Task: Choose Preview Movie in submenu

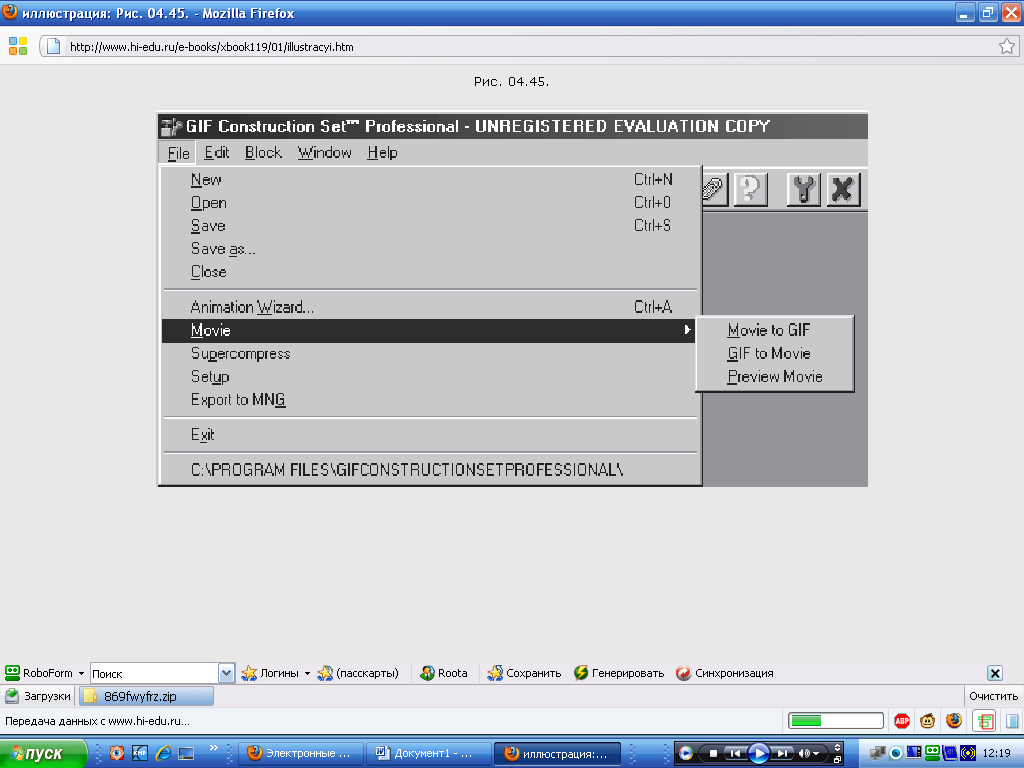Action: [x=775, y=377]
